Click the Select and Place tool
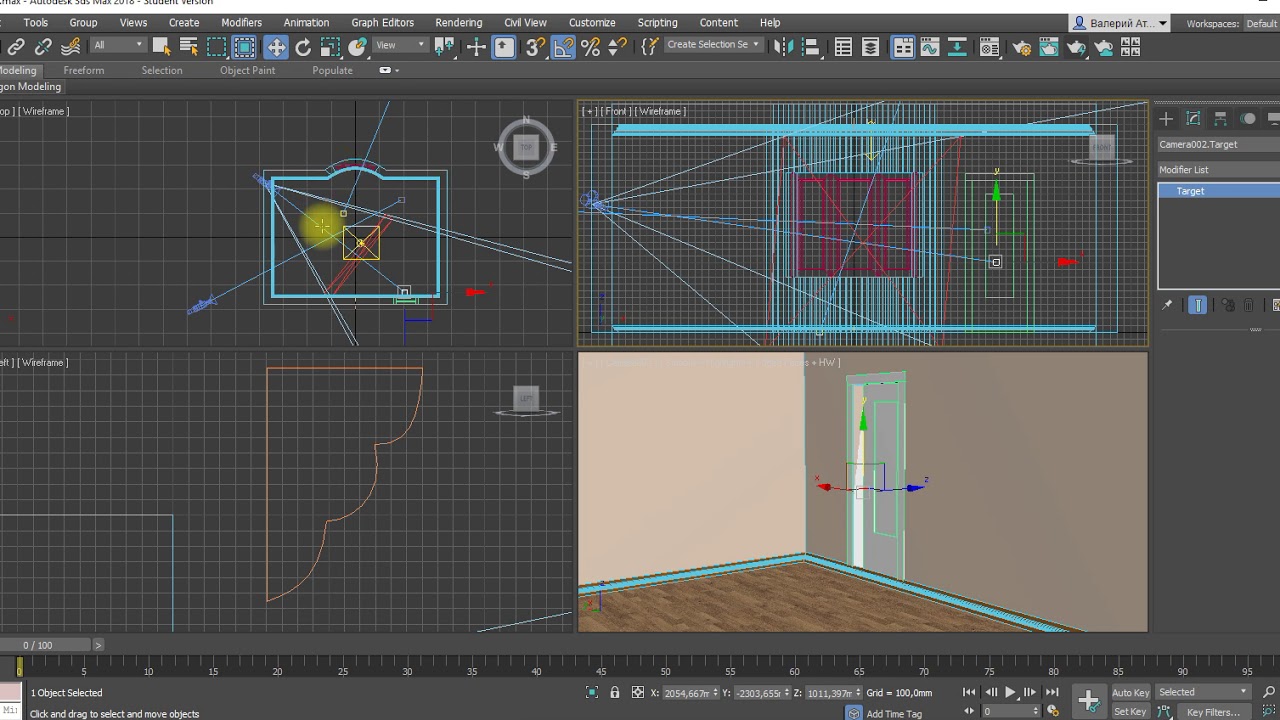Viewport: 1280px width, 720px height. [357, 47]
